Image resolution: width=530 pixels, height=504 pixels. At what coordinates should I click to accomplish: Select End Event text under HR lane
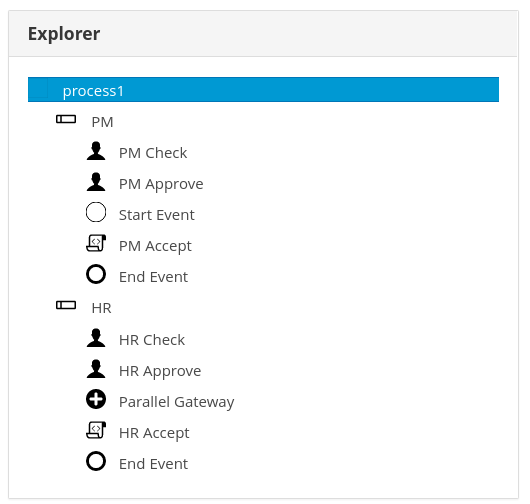point(153,464)
